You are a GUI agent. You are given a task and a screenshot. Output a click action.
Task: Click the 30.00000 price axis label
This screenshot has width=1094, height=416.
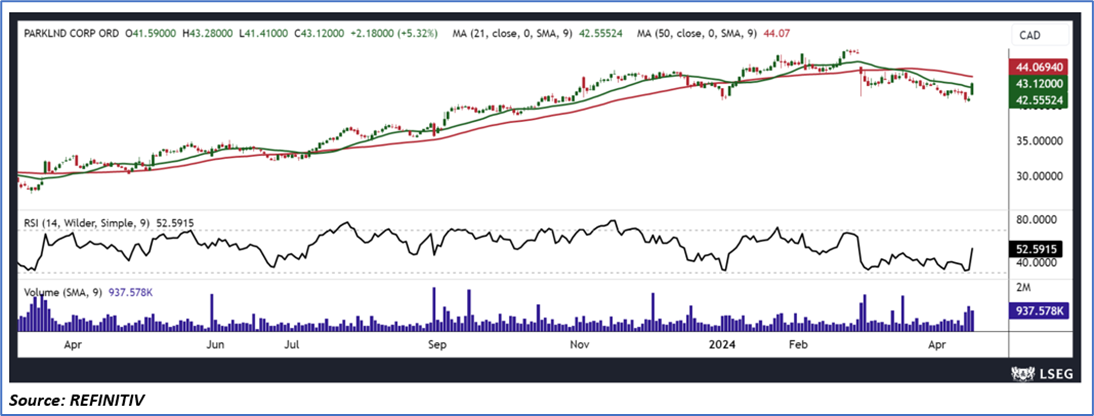[1040, 176]
